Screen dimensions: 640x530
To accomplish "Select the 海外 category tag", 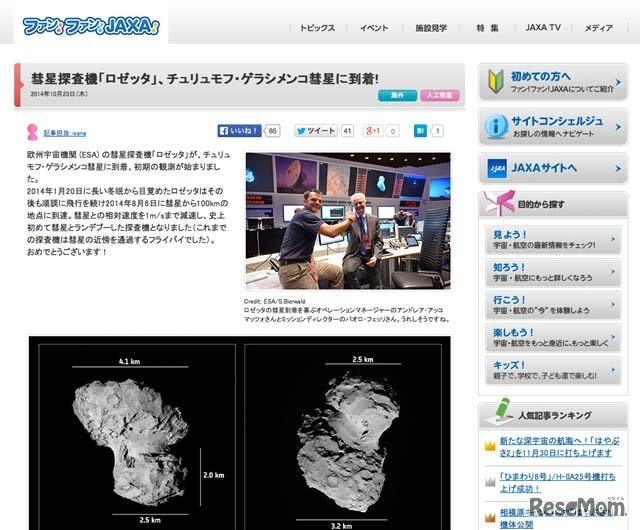I will (x=397, y=96).
